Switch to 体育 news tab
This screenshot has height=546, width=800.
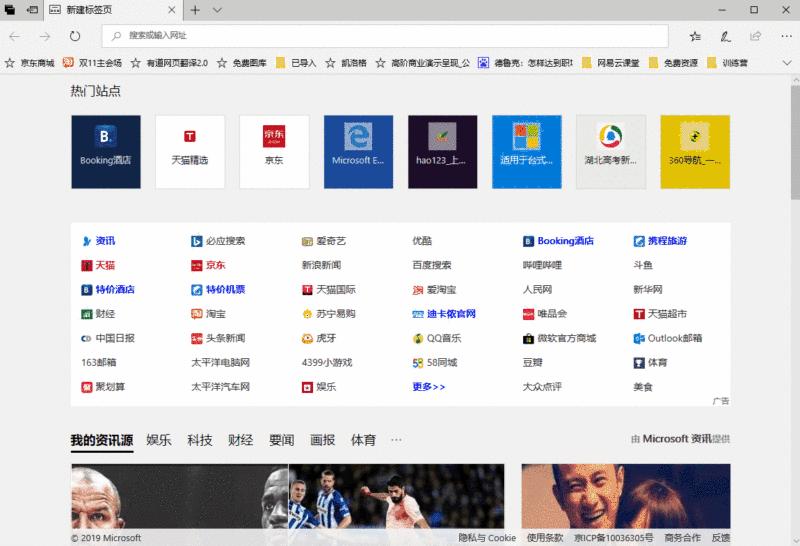(x=363, y=440)
